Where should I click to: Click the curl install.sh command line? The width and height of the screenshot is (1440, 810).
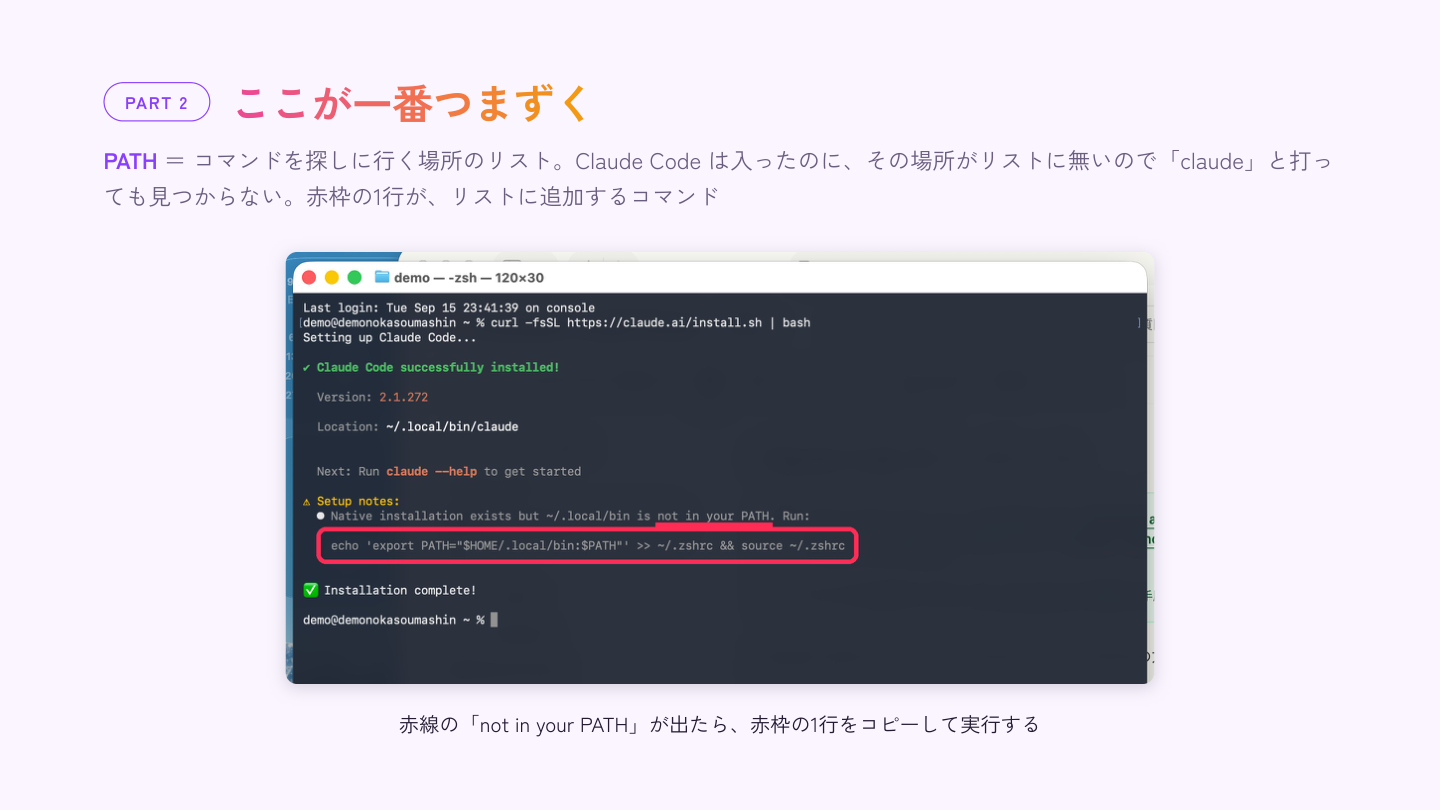[556, 323]
